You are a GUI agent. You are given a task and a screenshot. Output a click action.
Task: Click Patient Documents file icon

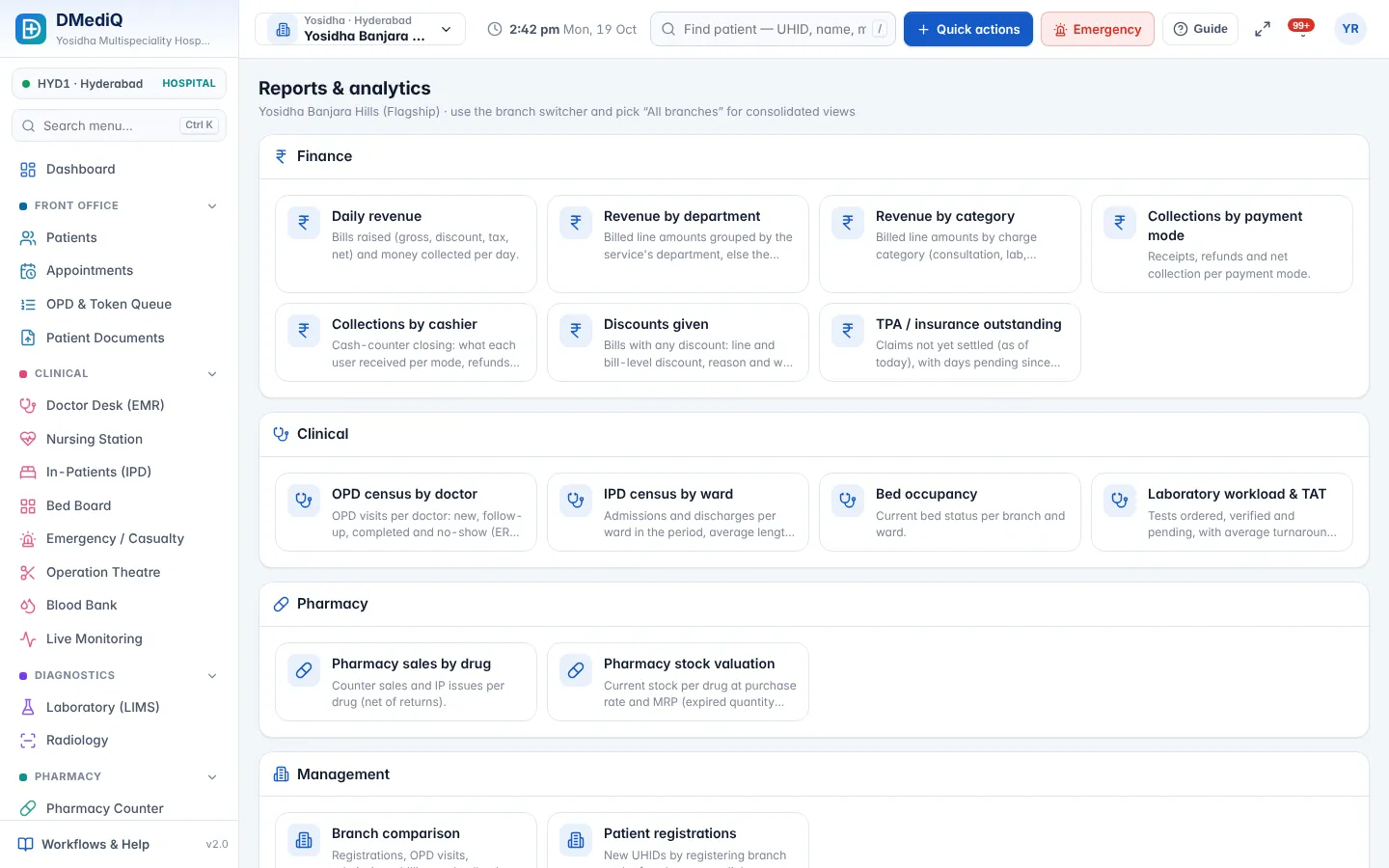tap(28, 339)
